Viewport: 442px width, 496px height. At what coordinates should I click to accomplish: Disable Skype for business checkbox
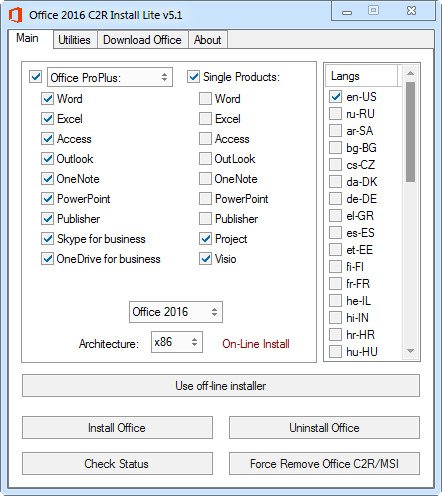coord(47,239)
